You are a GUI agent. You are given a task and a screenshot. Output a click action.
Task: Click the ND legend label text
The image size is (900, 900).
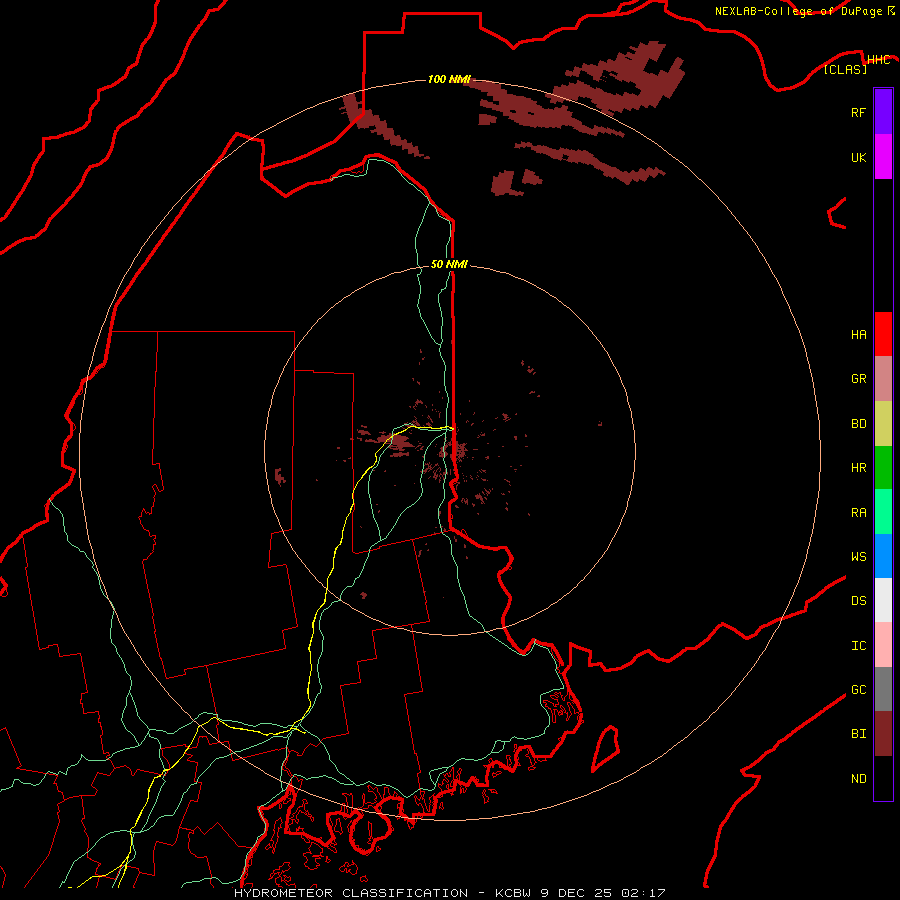pos(858,779)
